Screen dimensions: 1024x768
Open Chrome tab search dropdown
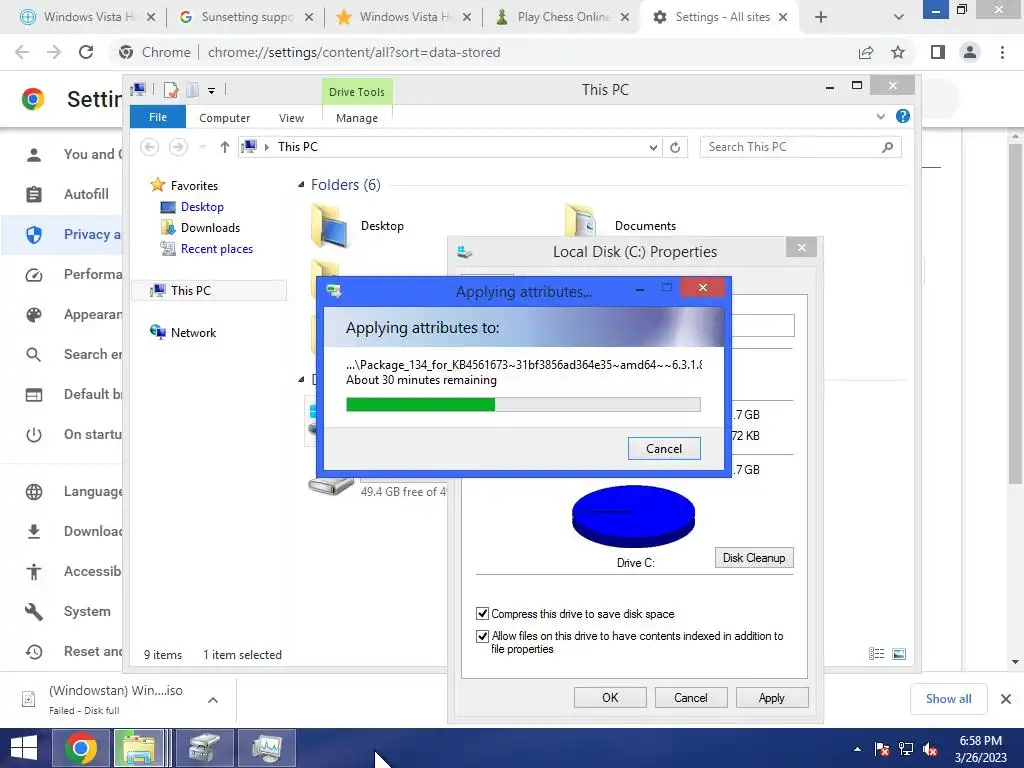(899, 17)
